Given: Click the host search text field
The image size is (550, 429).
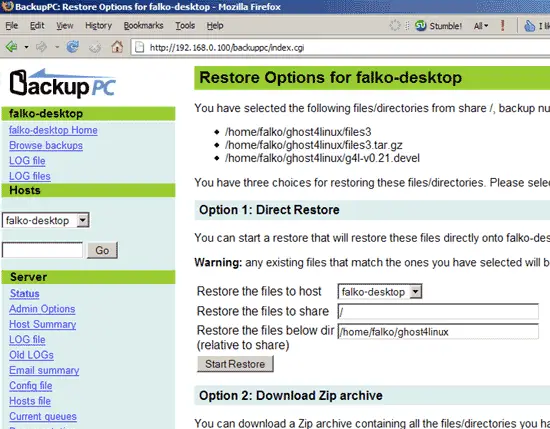Looking at the screenshot, I should pos(42,250).
